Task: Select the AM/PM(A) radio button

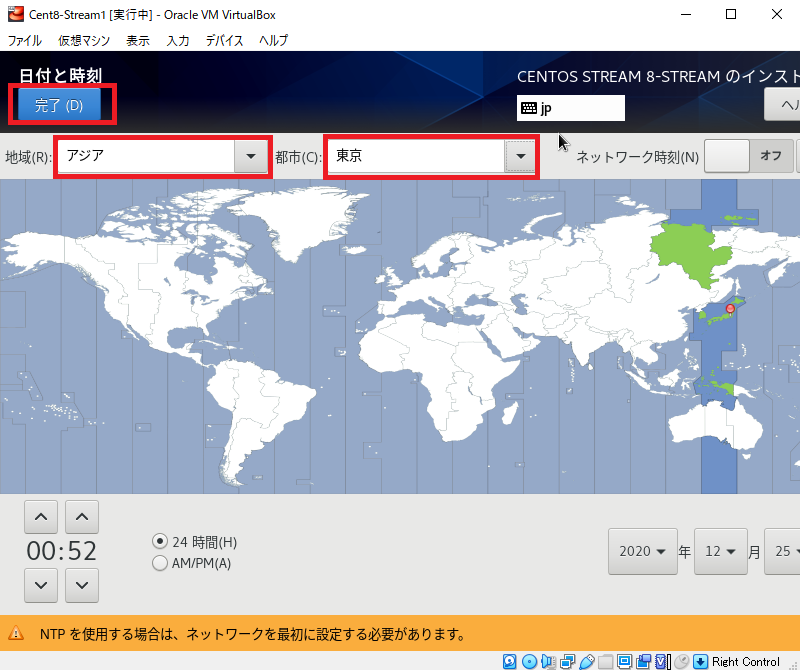Action: tap(160, 563)
